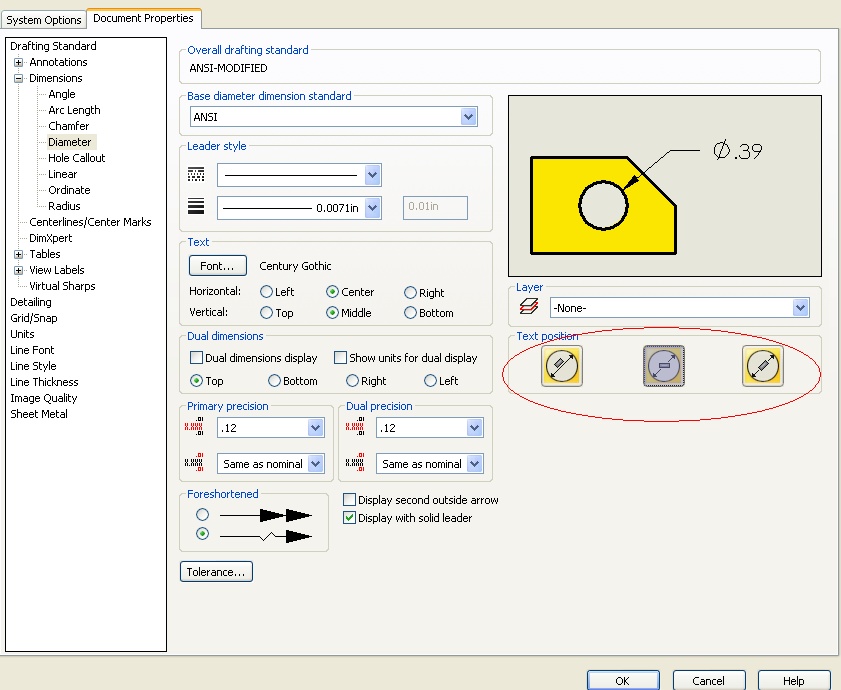Click the primary tolerance precision icon
841x690 pixels.
pyautogui.click(x=194, y=462)
